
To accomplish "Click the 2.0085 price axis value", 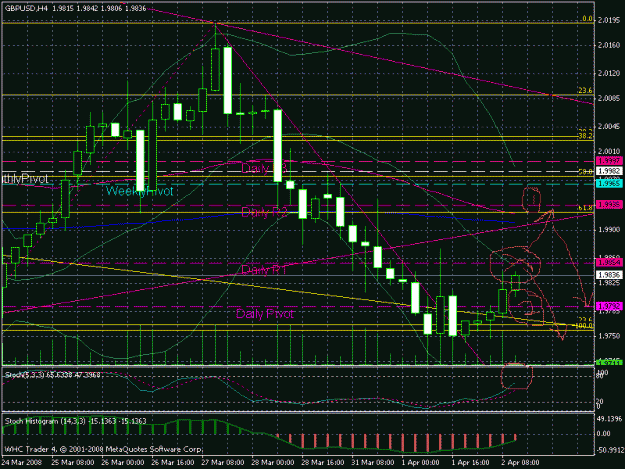I will point(609,98).
